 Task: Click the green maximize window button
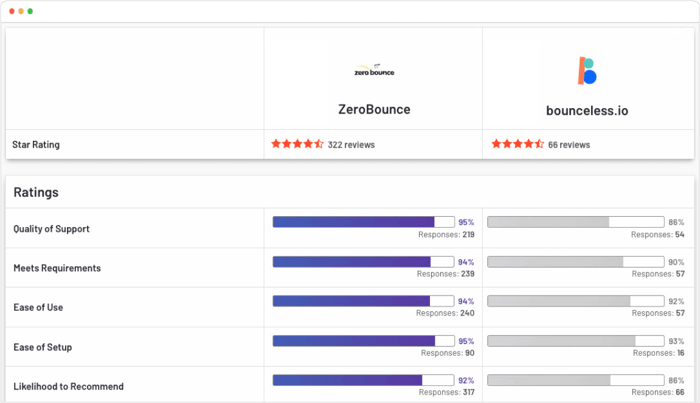pyautogui.click(x=30, y=11)
